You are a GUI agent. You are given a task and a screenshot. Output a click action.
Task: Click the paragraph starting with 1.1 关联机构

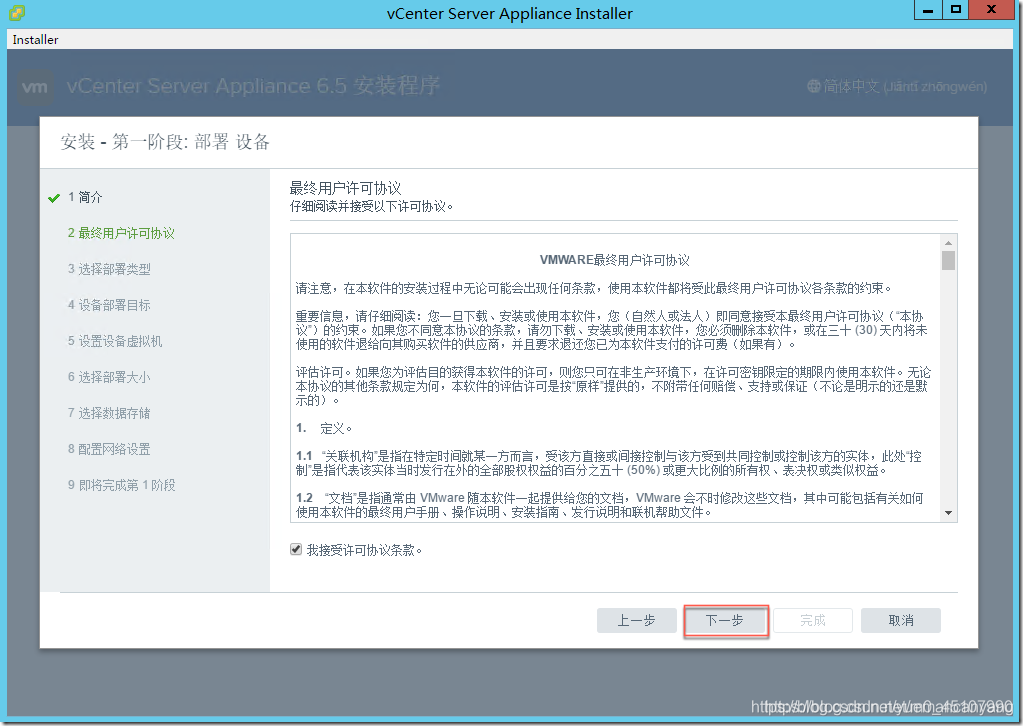pos(609,463)
